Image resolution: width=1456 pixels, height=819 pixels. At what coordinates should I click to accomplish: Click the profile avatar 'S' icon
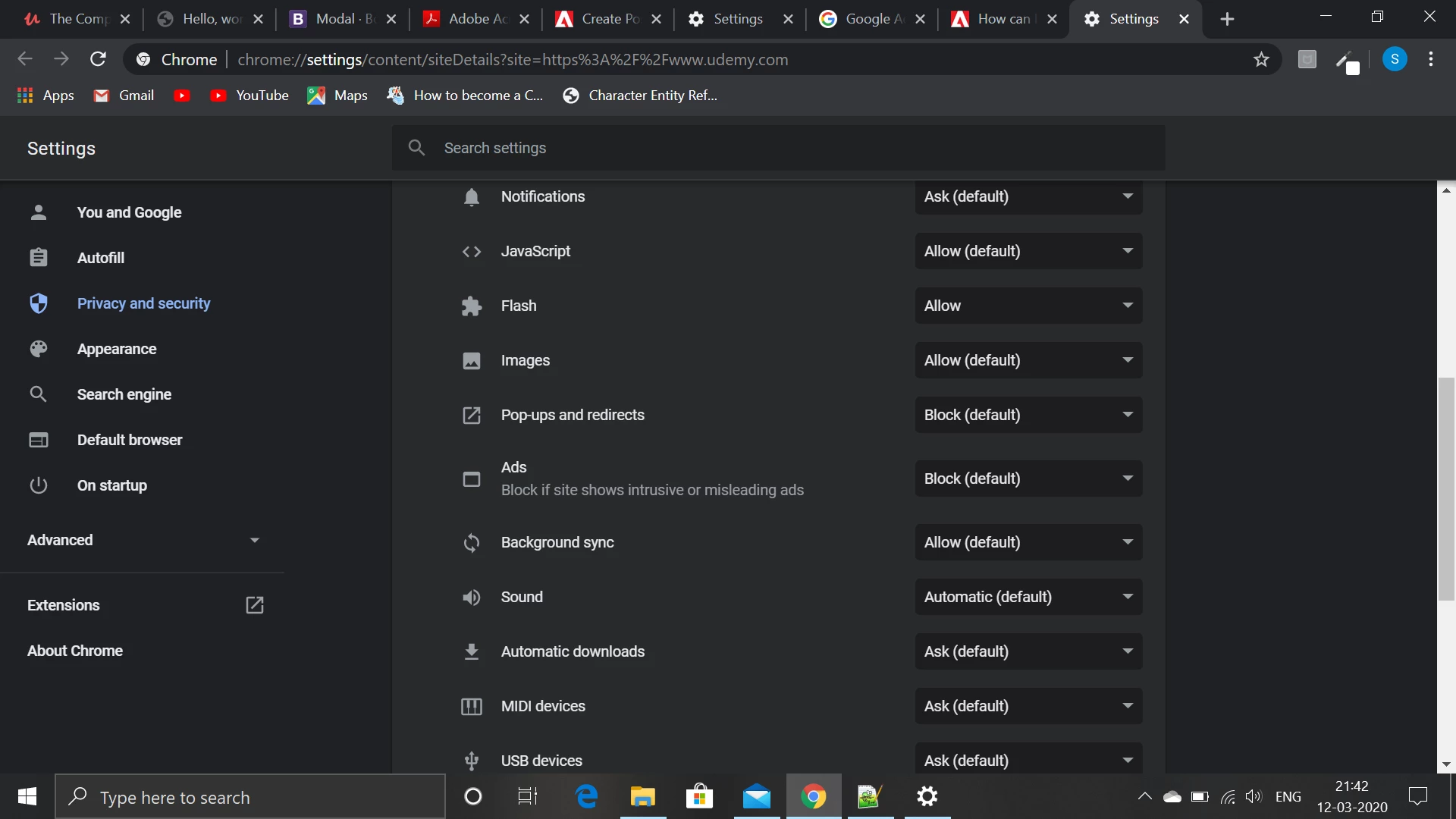click(x=1395, y=59)
